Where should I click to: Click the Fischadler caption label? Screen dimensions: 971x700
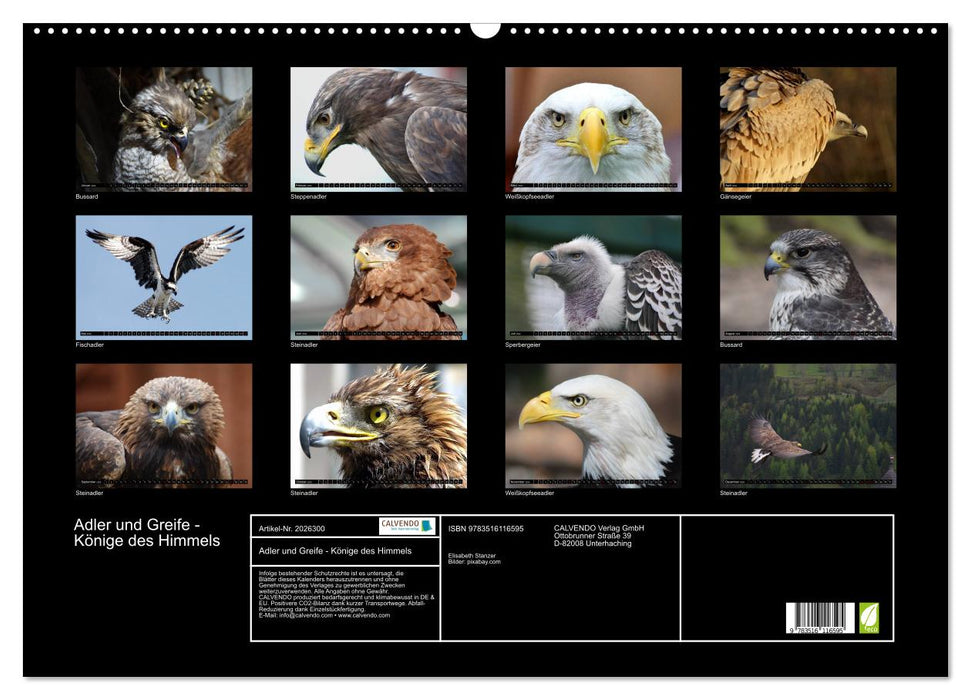(x=89, y=345)
